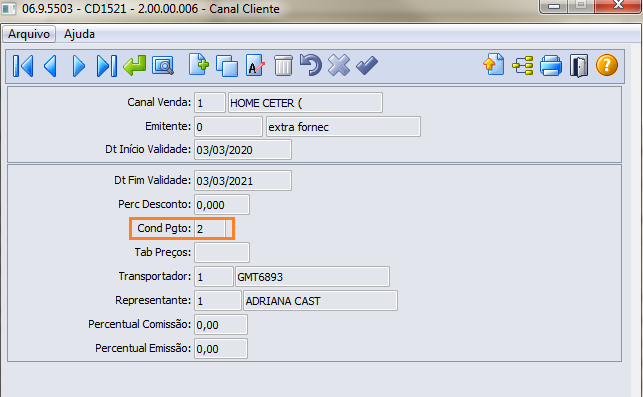This screenshot has width=643, height=397.
Task: Click the ADRIANA CAST name field
Action: click(x=320, y=301)
